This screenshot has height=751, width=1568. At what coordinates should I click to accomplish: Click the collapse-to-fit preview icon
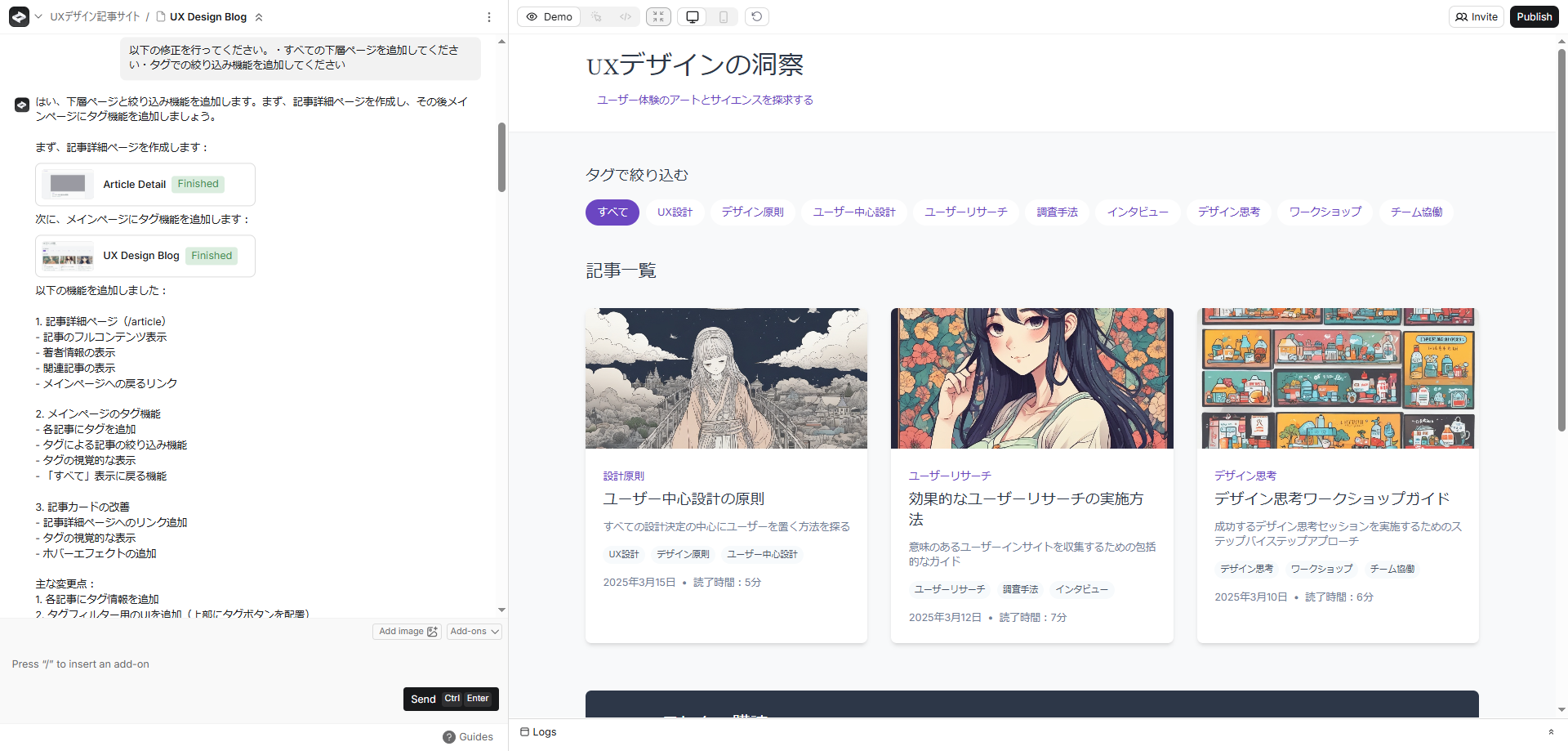(x=658, y=17)
